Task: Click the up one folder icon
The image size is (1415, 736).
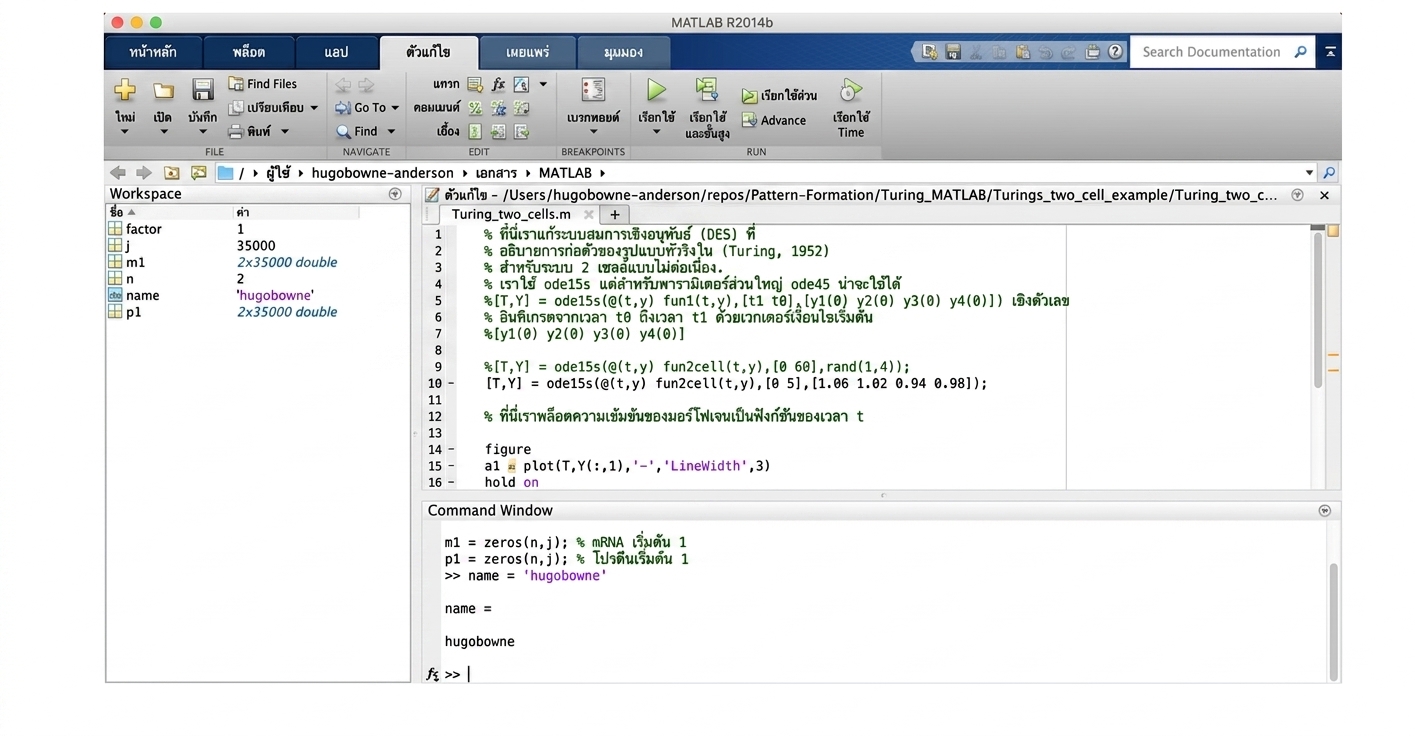Action: (x=172, y=173)
